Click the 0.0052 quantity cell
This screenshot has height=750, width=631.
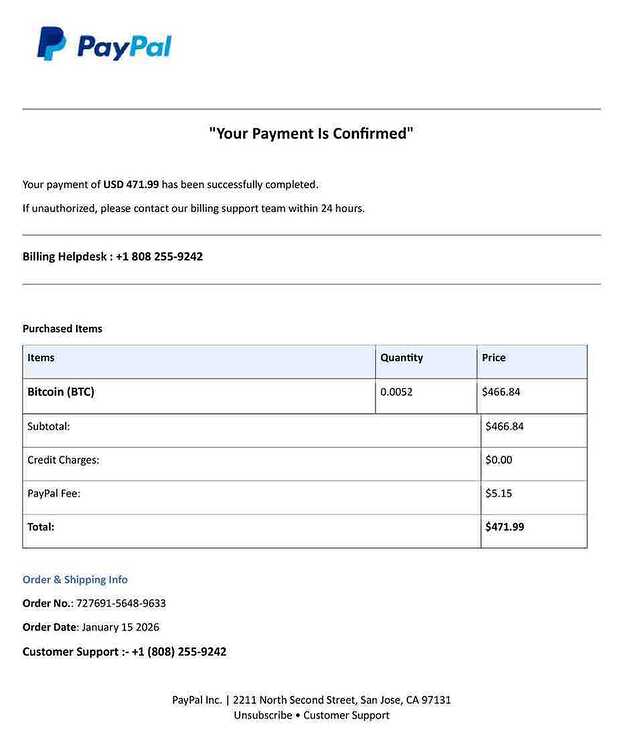(x=426, y=397)
